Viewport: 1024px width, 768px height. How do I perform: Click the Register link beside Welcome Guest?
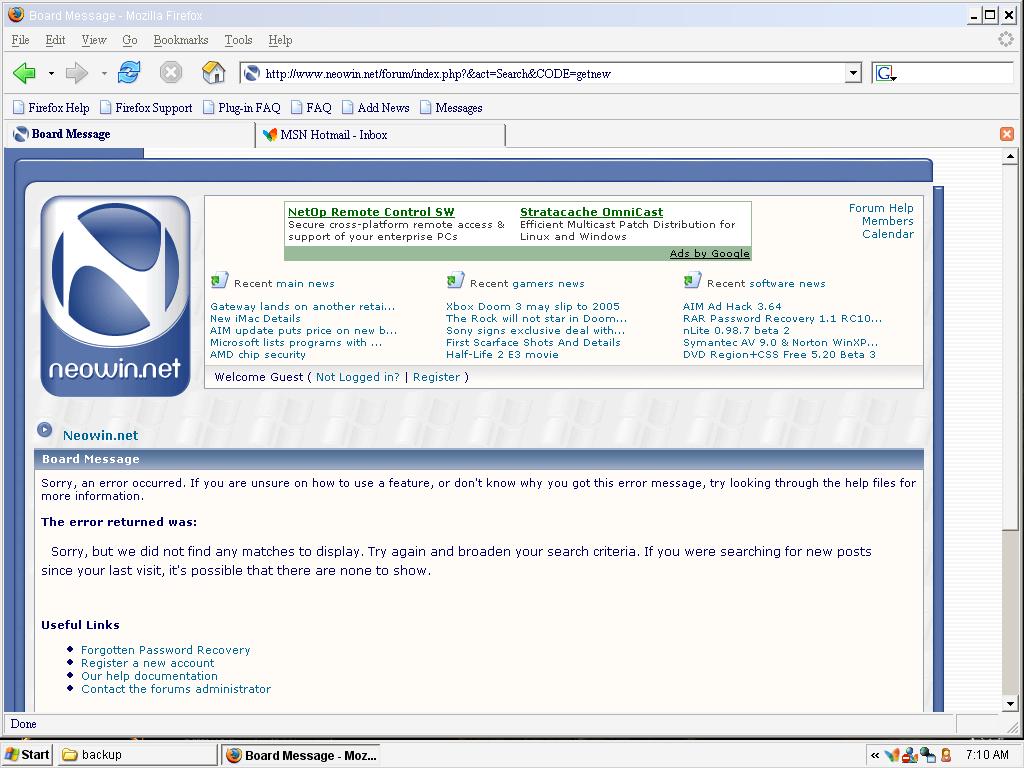[x=436, y=377]
